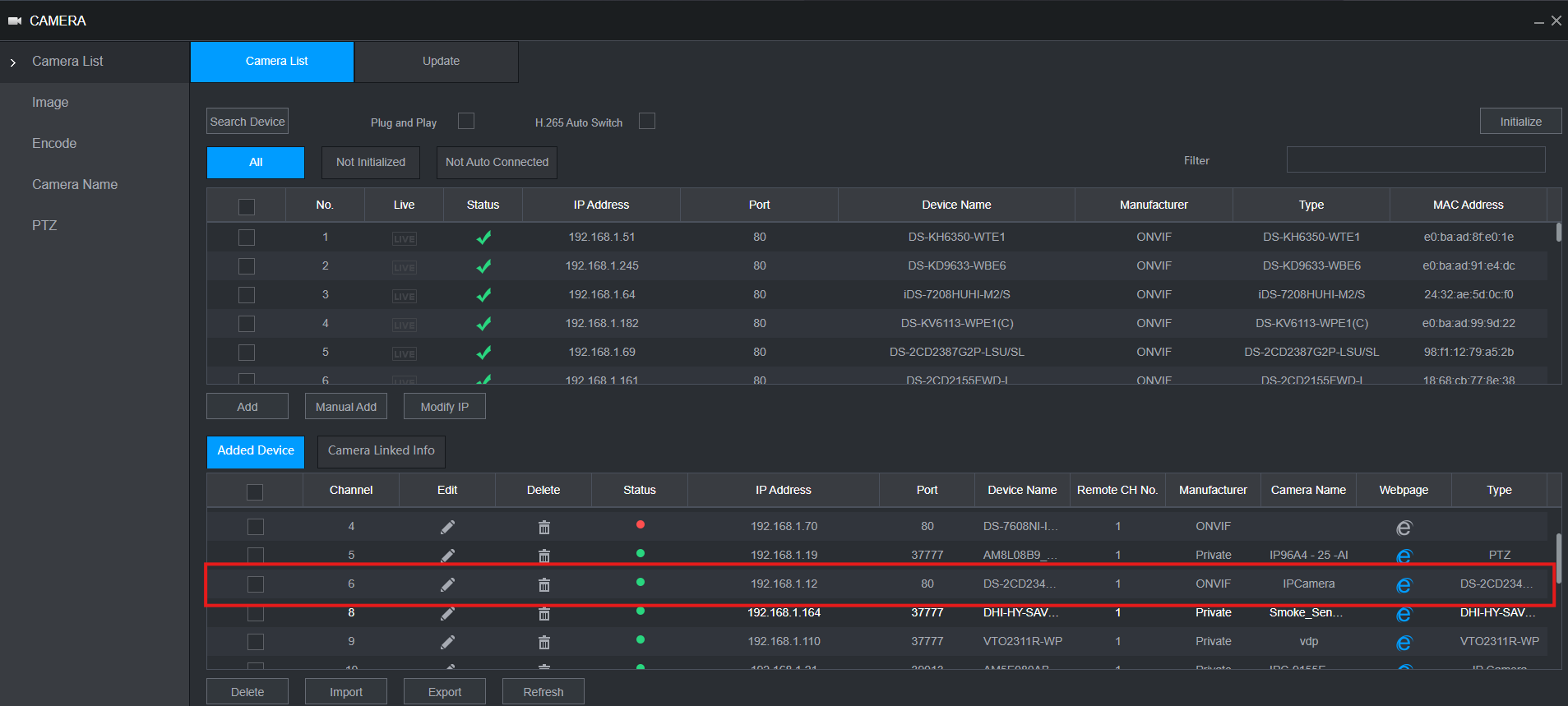
Task: Check the box for 192.168.1.182 device
Action: [x=247, y=324]
